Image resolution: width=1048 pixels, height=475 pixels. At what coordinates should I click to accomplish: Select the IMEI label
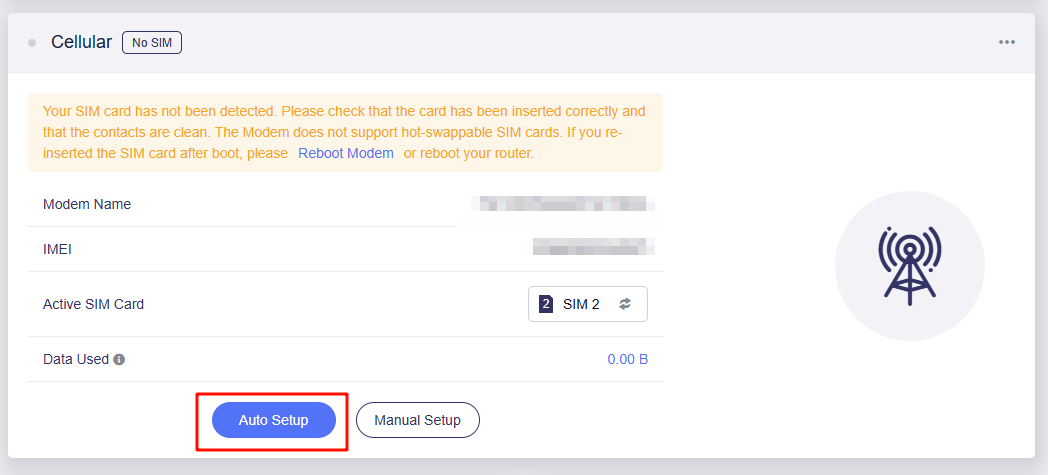tap(57, 249)
